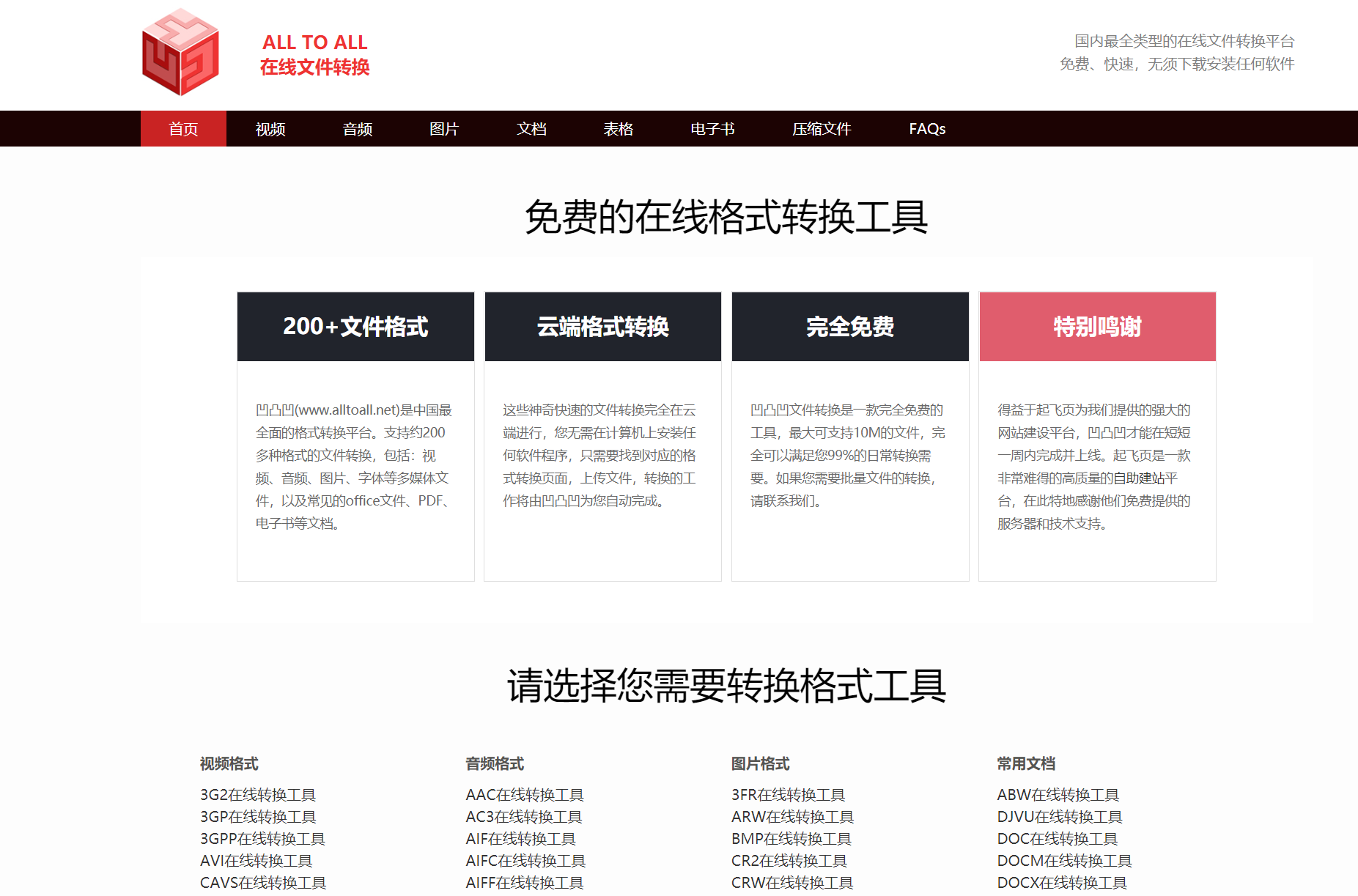The width and height of the screenshot is (1358, 896).
Task: Click the 云端格式转换 card header
Action: 603,327
